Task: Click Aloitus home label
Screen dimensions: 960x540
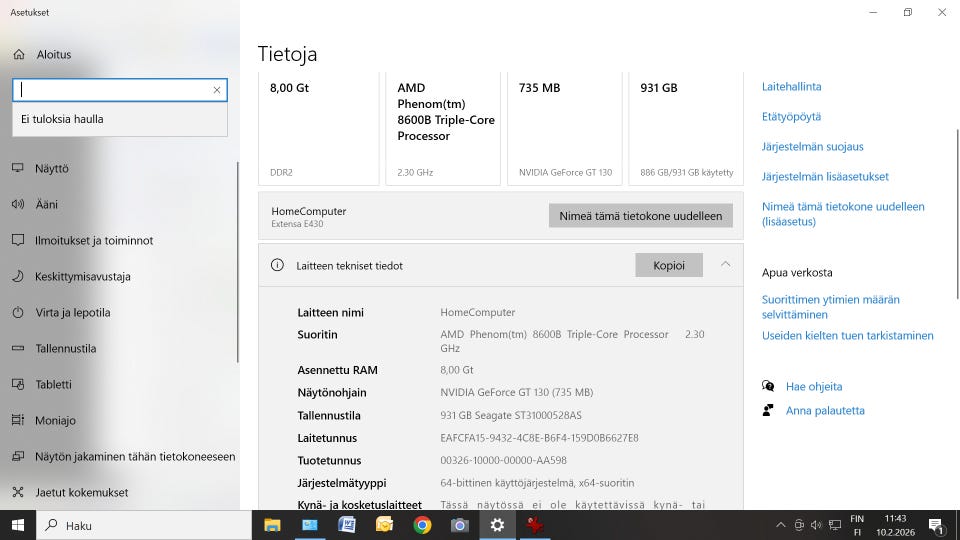Action: pos(54,54)
